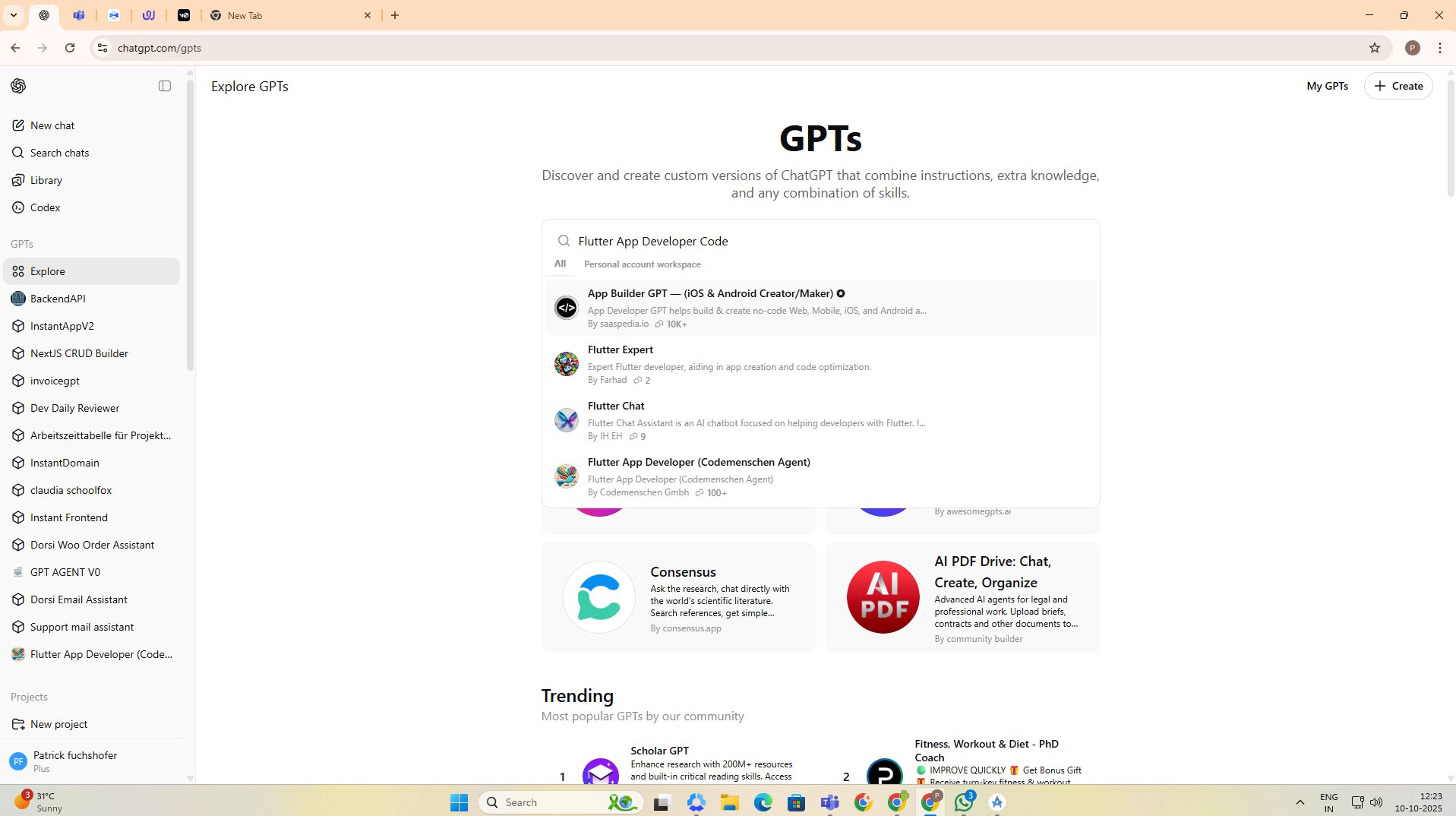
Task: Open Instant Frontend GPT
Action: pyautogui.click(x=91, y=517)
